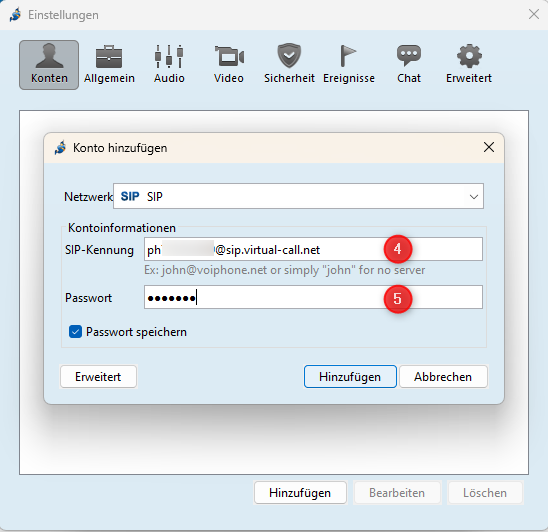Focus the SIP-Kennung input field

point(313,249)
